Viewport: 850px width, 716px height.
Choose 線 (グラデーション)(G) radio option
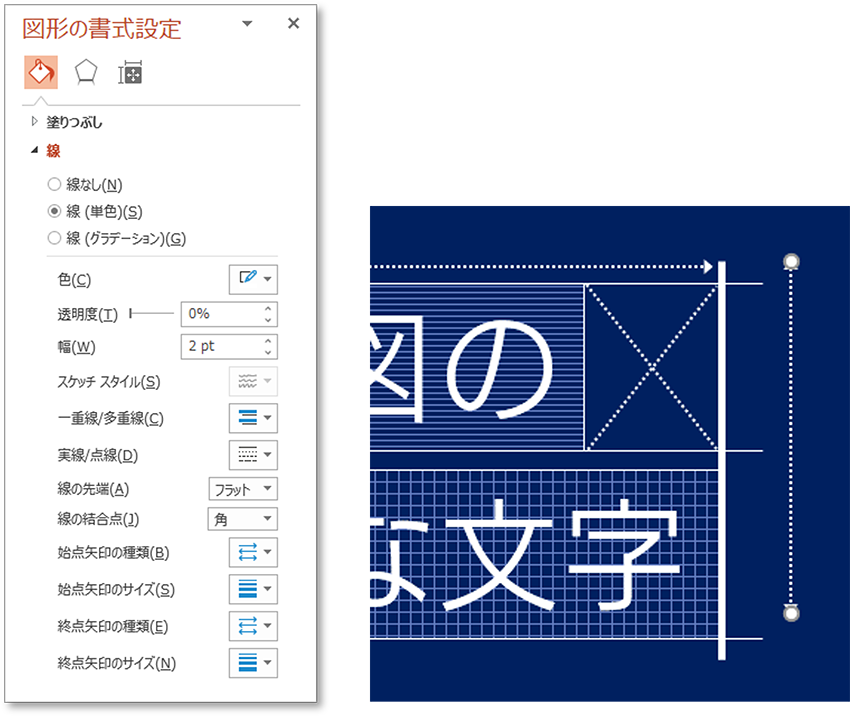54,237
